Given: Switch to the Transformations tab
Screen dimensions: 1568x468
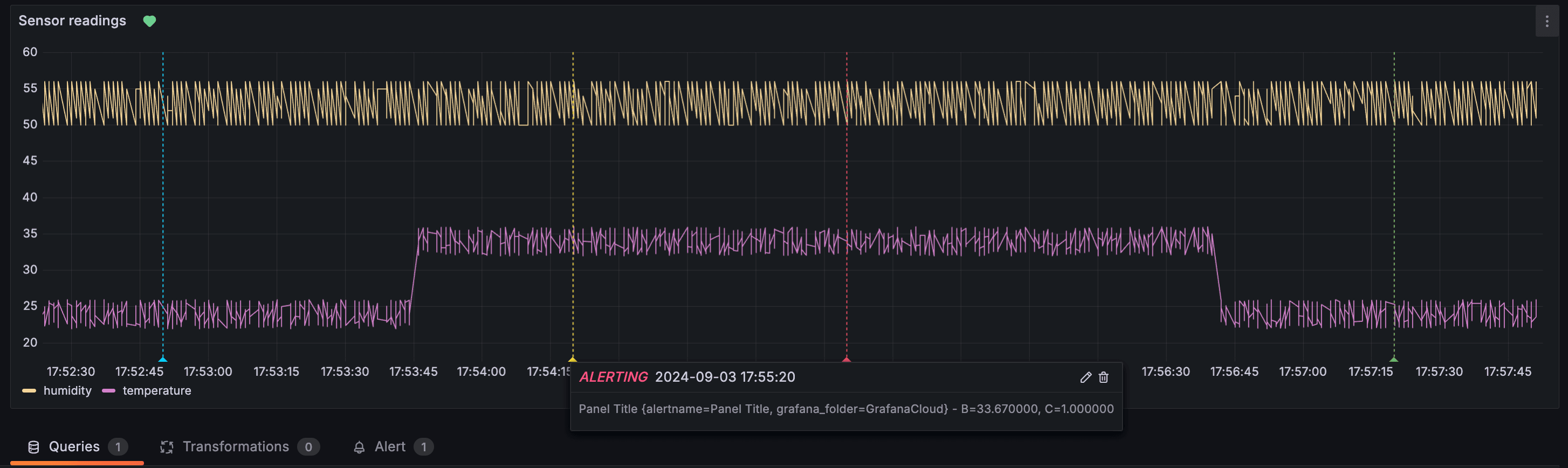Looking at the screenshot, I should click(x=236, y=446).
